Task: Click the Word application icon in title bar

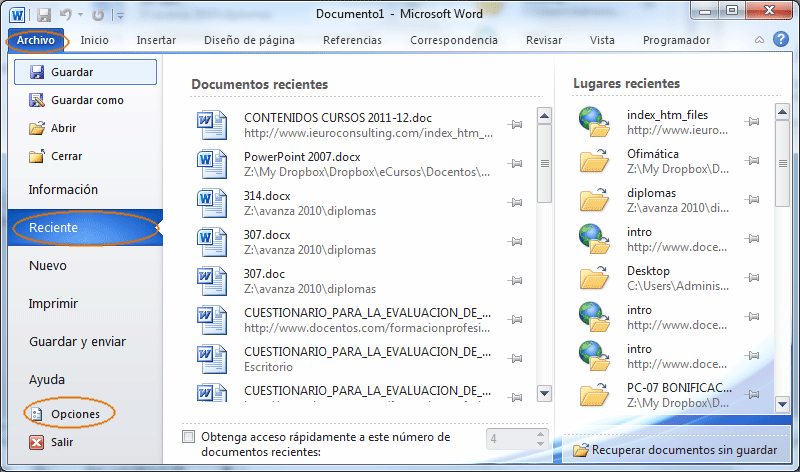Action: (17, 15)
